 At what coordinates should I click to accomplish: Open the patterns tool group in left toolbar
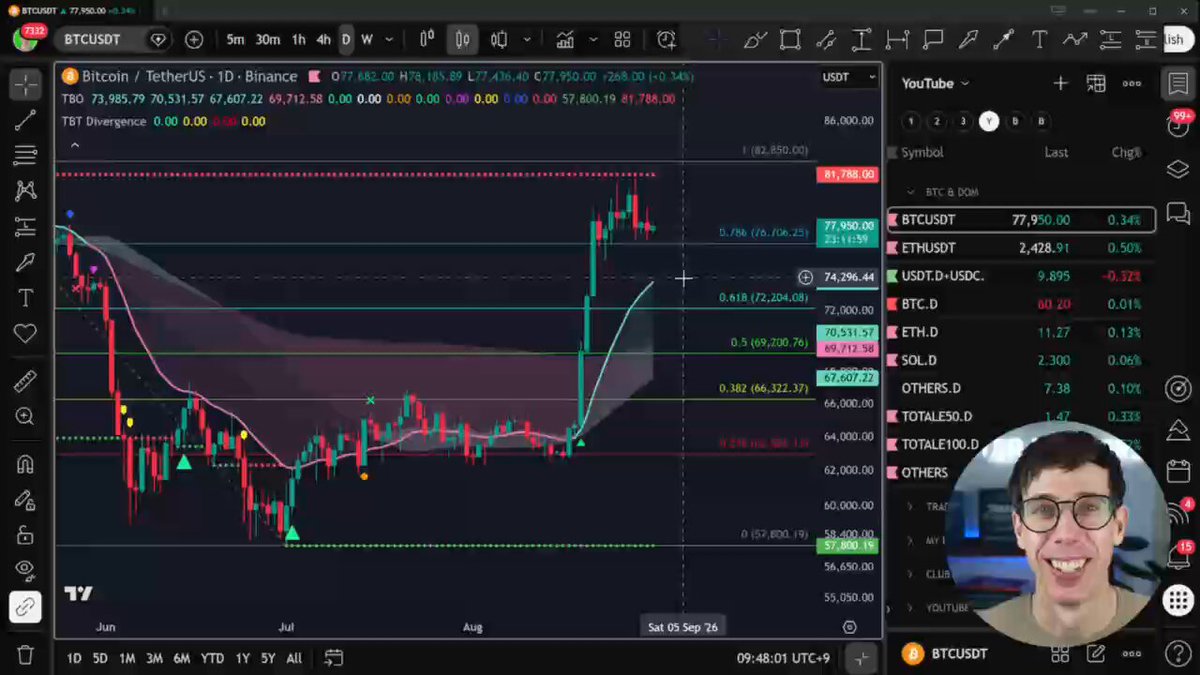coord(25,190)
